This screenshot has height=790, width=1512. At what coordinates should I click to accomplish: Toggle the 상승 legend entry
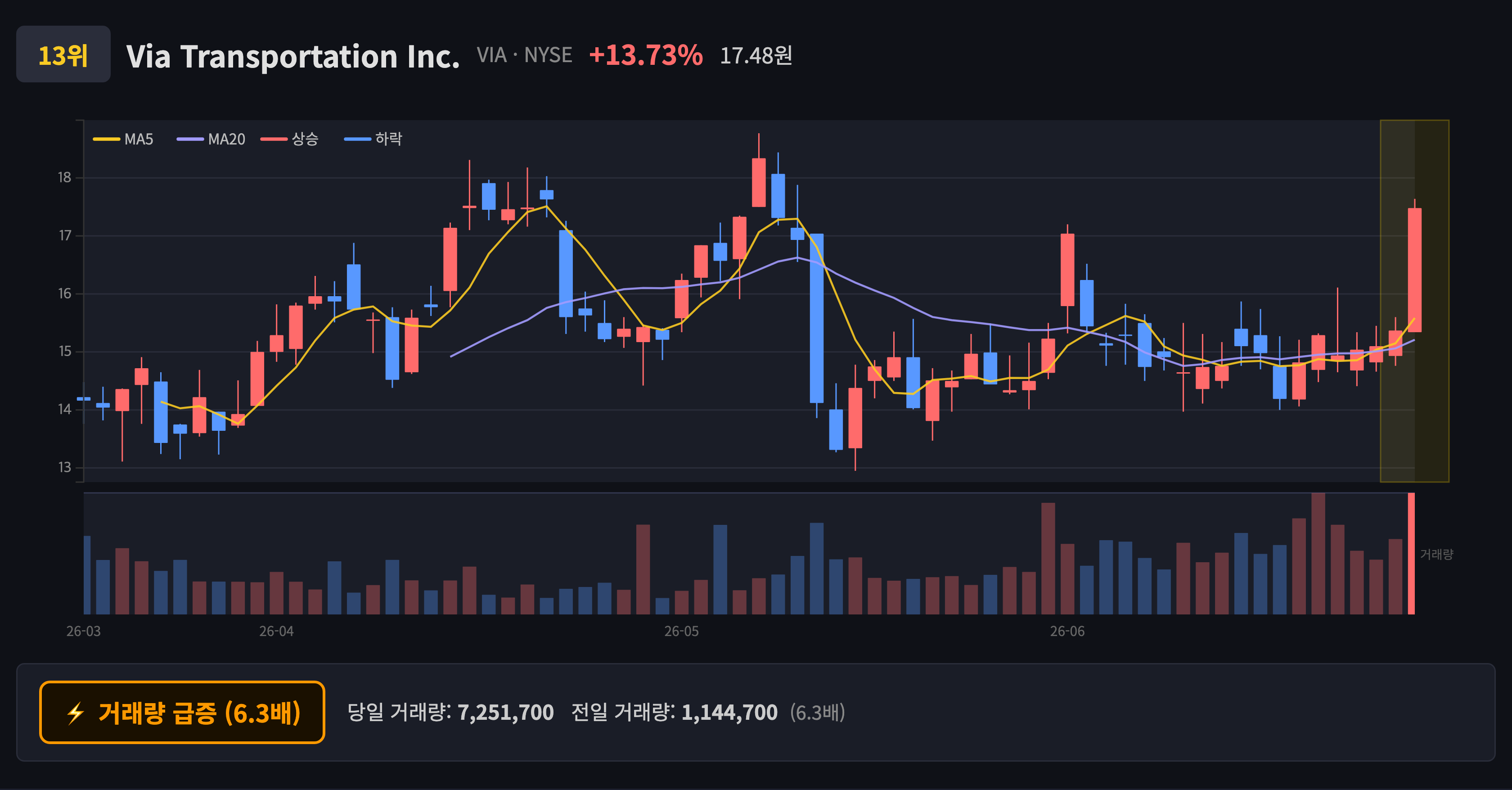289,139
